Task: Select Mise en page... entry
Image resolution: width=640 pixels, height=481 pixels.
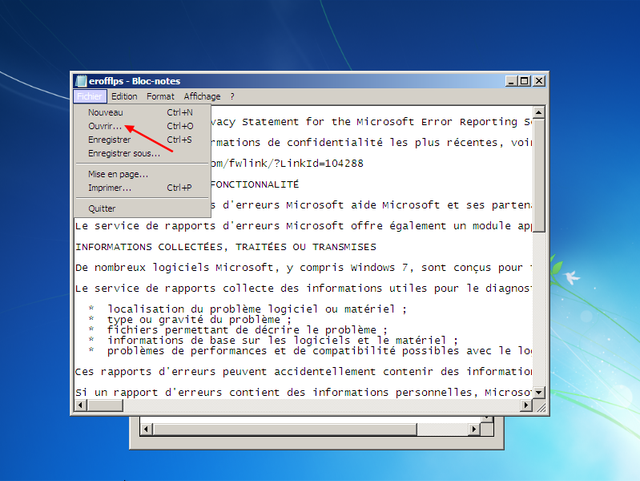Action: pyautogui.click(x=142, y=174)
